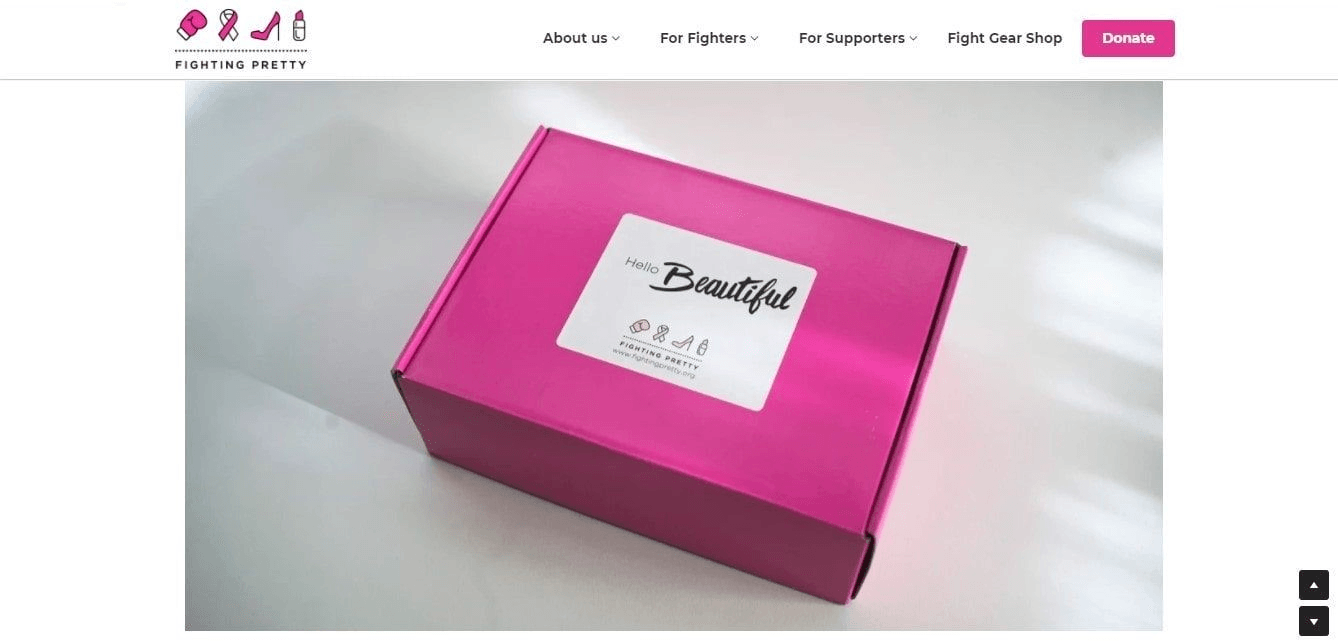Viewport: 1338px width, 643px height.
Task: Expand the chevron beside About us
Action: point(616,38)
